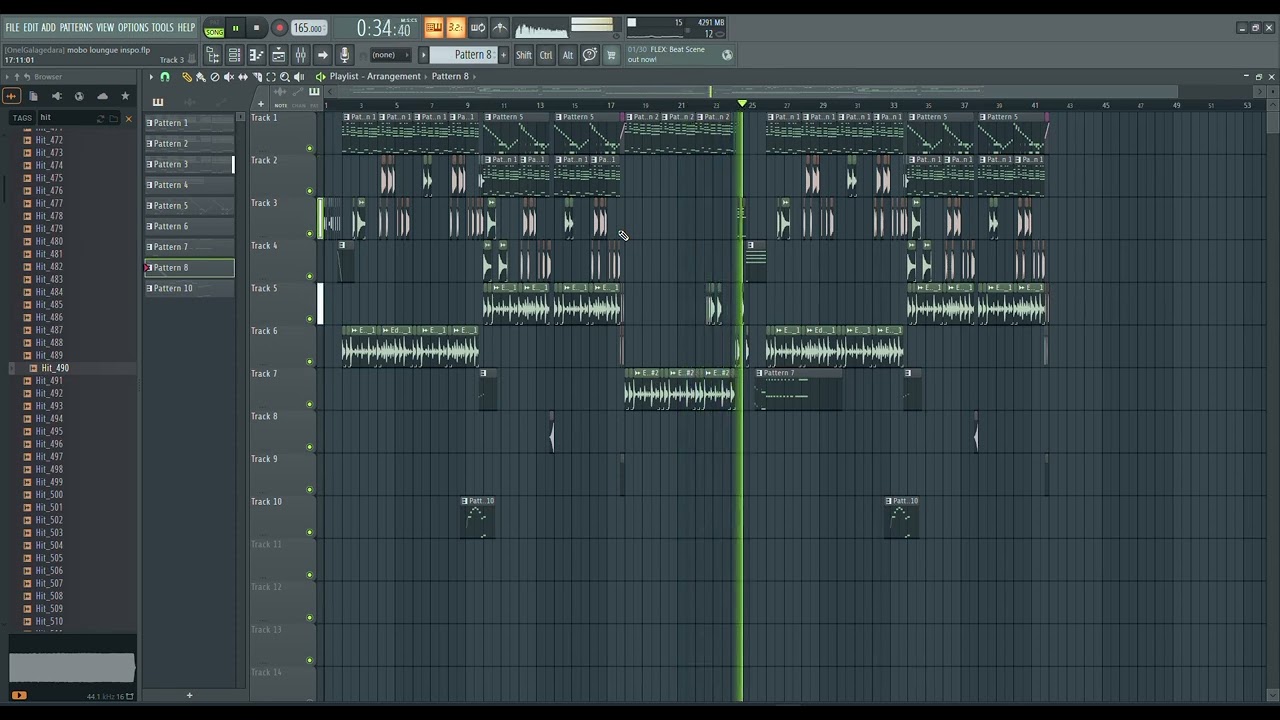Toggle typing keyboard to piano icon
This screenshot has height=720, width=1280.
[433, 28]
